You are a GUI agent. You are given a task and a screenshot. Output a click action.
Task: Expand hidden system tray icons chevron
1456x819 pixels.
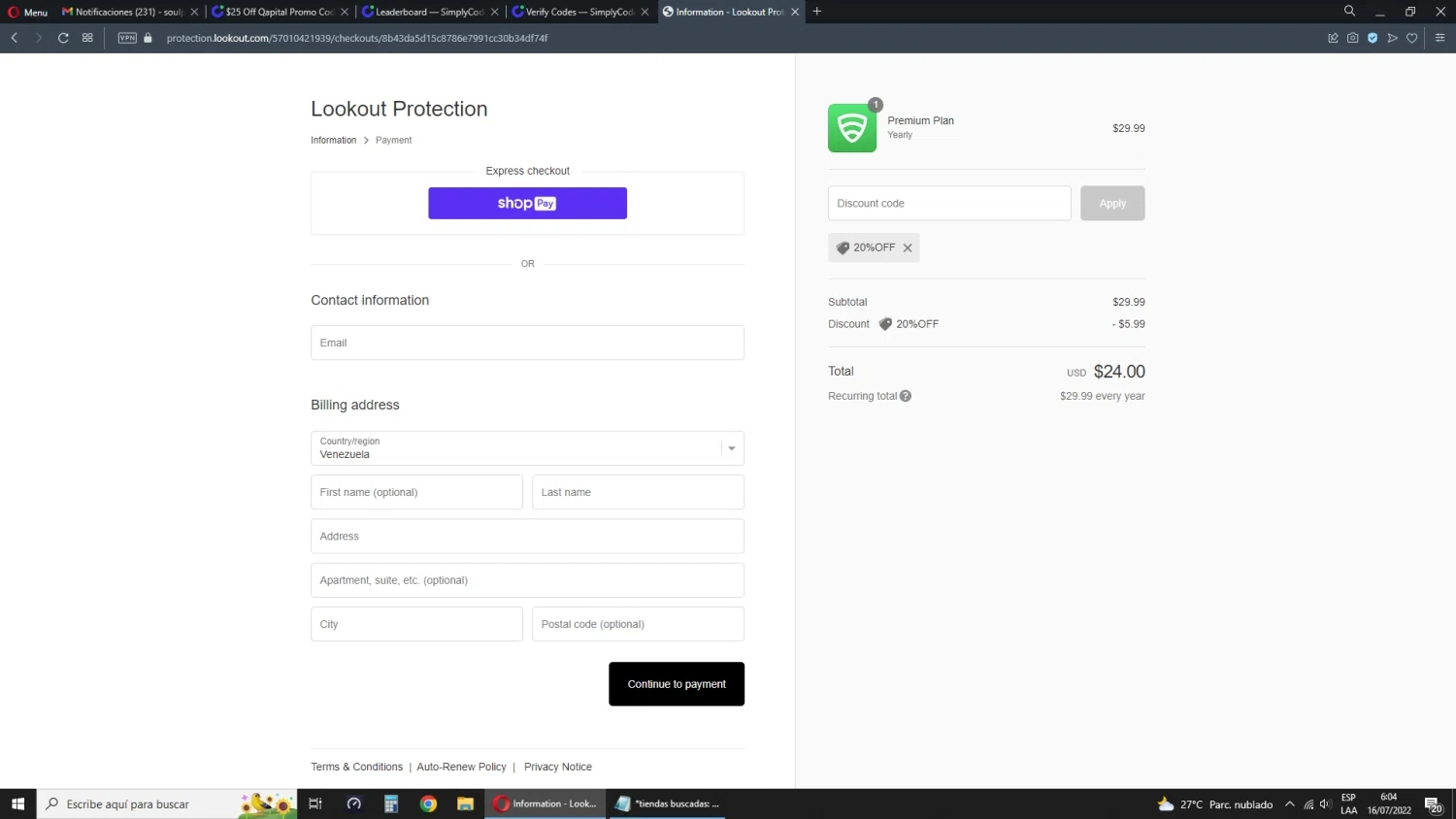tap(1290, 804)
